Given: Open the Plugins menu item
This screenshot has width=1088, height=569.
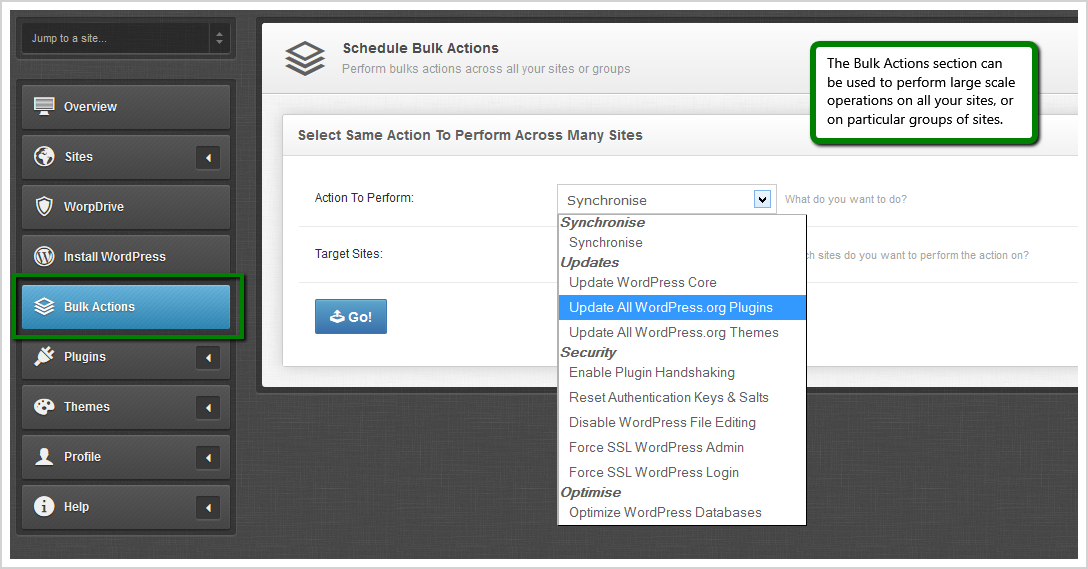Looking at the screenshot, I should coord(126,357).
